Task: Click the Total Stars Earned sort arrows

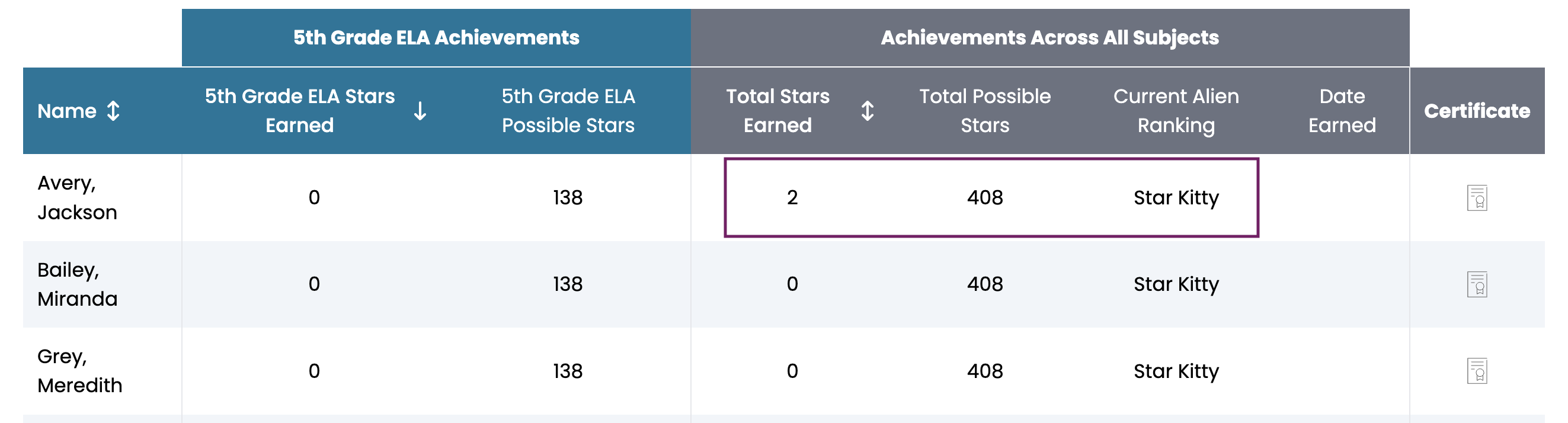Action: [868, 111]
